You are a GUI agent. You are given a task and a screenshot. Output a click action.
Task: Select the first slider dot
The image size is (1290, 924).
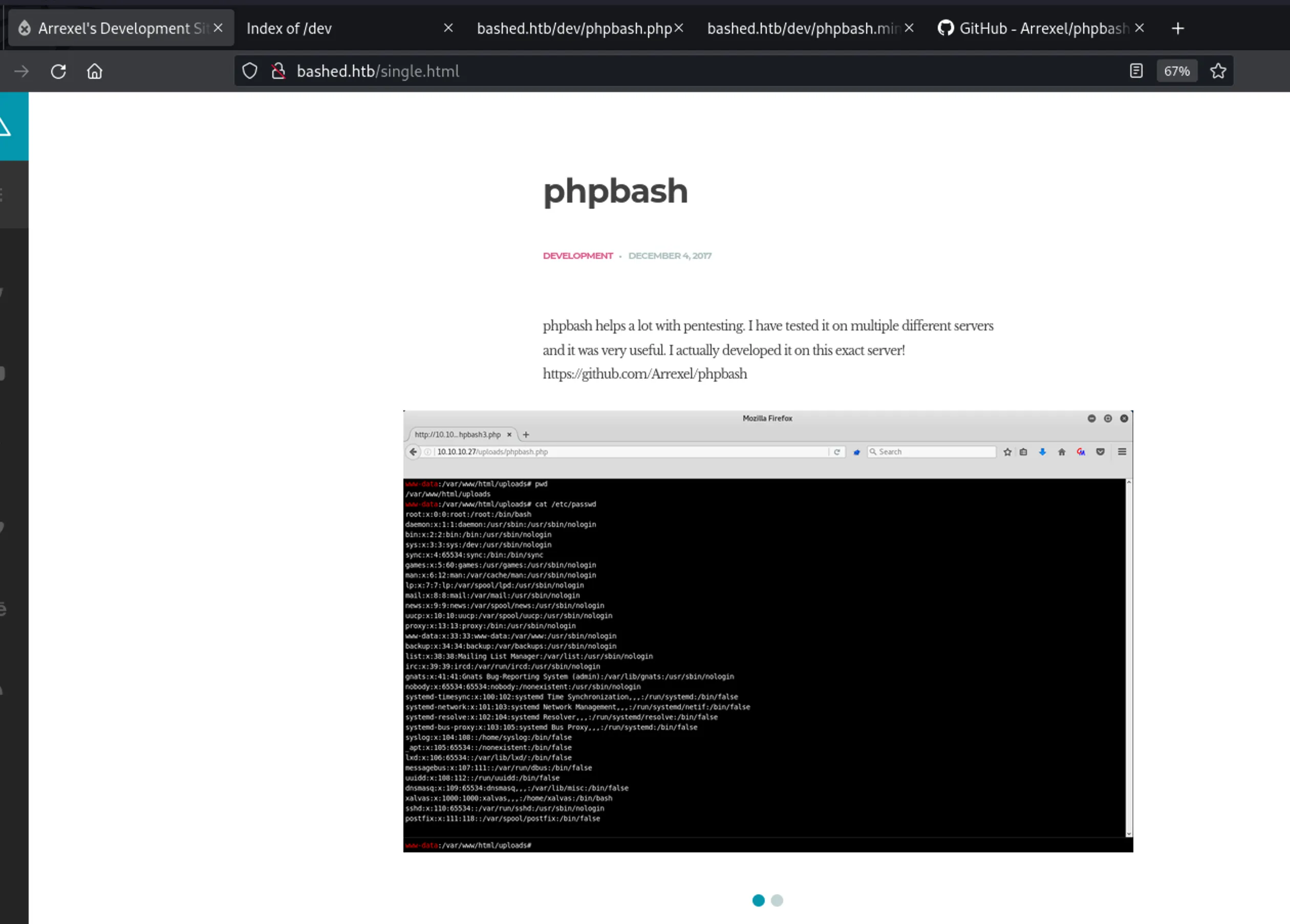point(758,900)
